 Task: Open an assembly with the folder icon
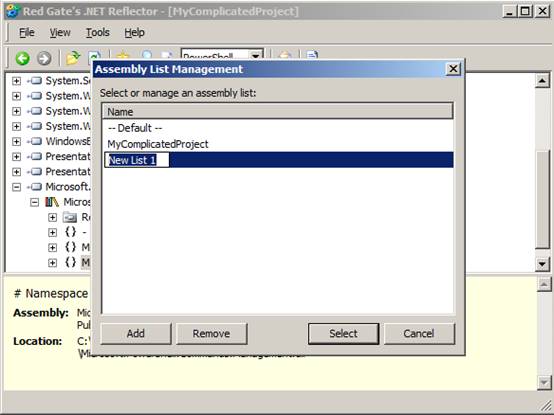[73, 58]
